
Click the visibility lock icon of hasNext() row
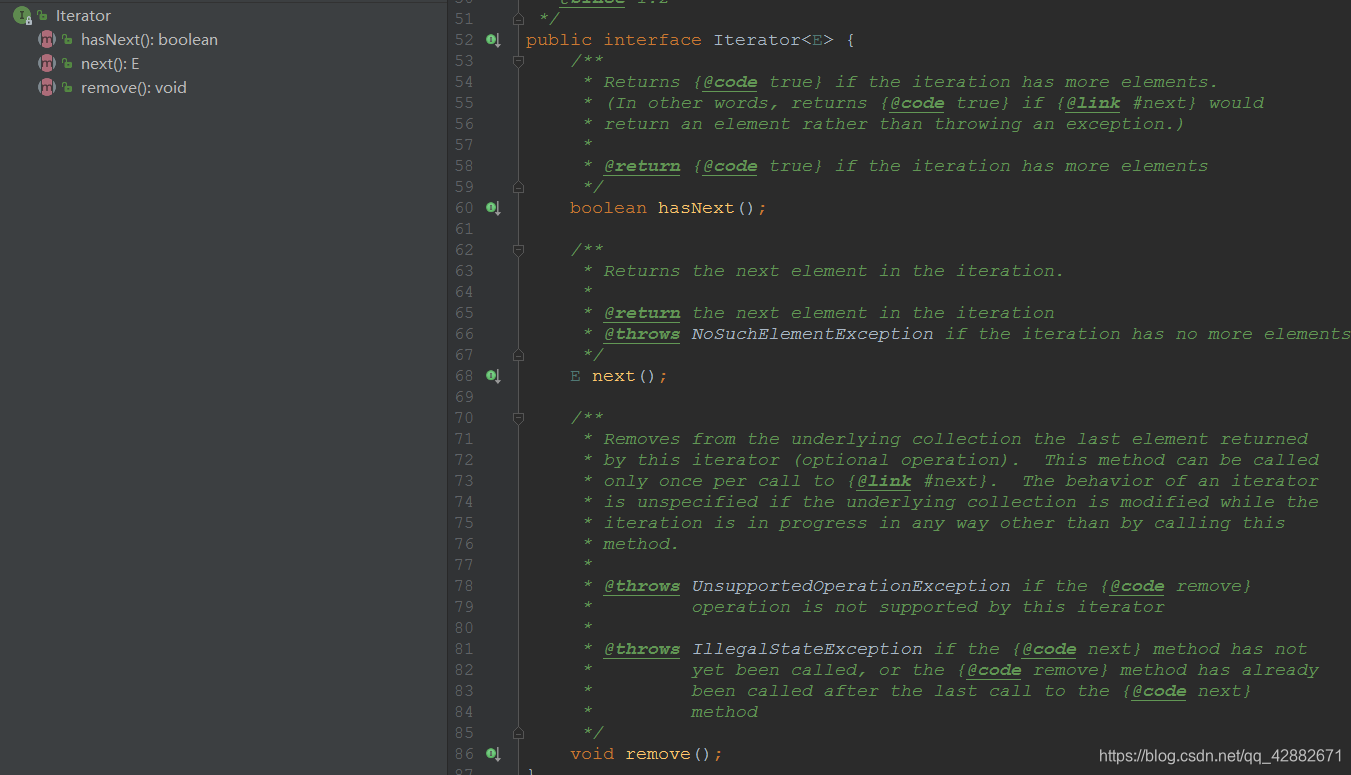67,40
